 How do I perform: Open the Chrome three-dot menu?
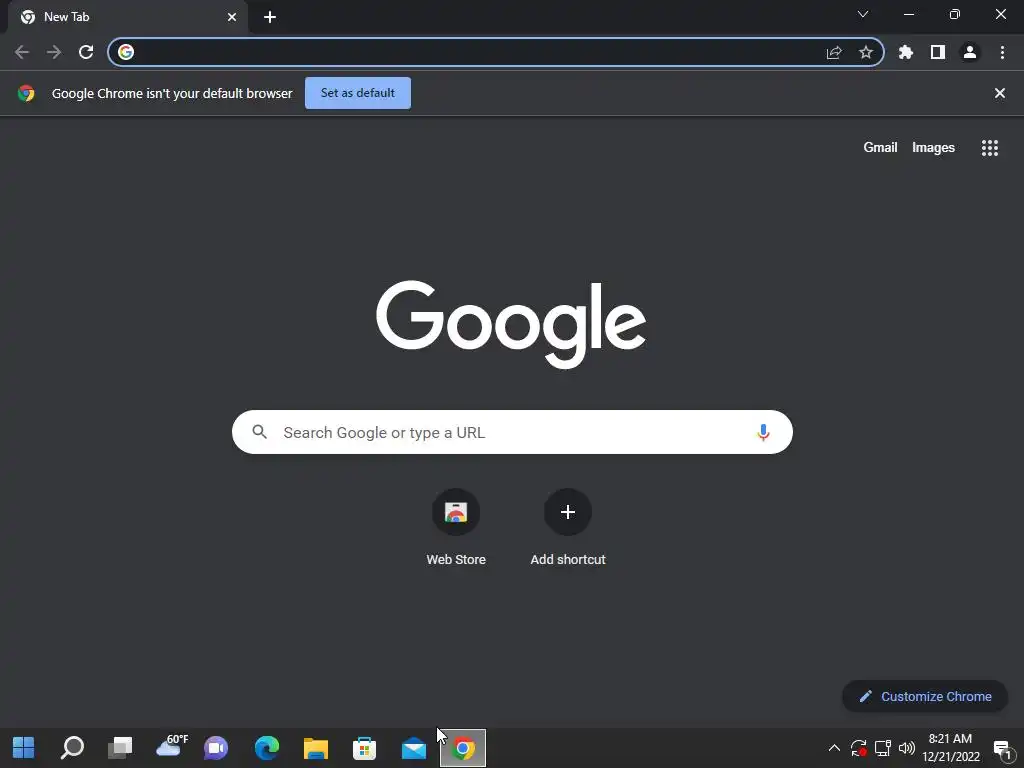(x=1002, y=52)
